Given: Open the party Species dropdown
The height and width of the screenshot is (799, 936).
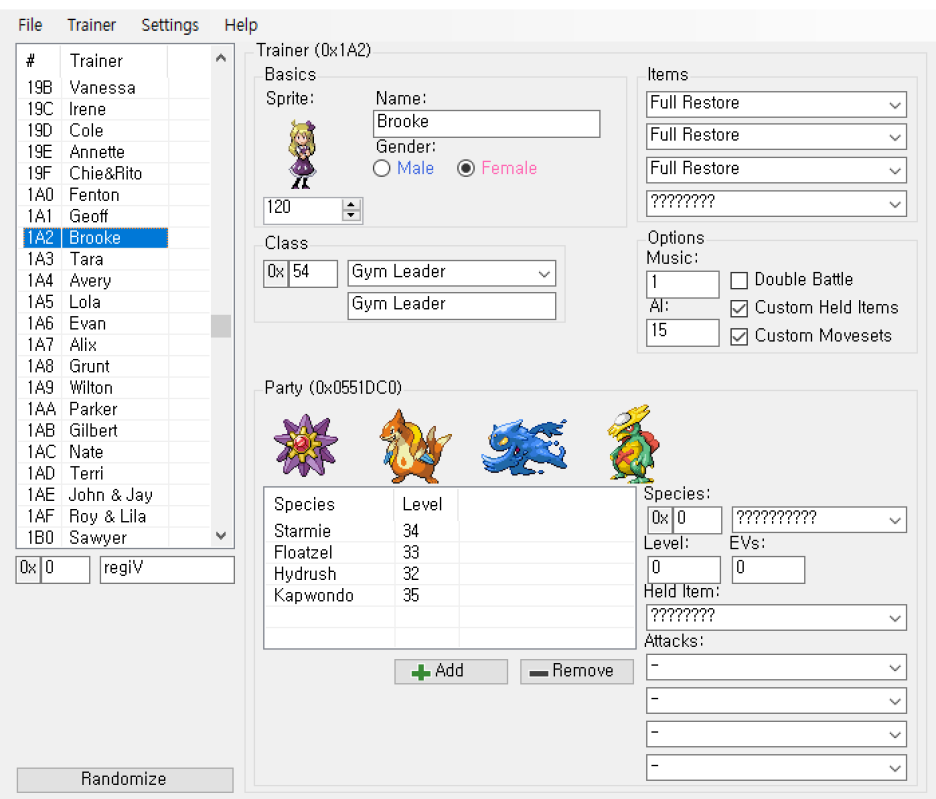Looking at the screenshot, I should click(895, 520).
